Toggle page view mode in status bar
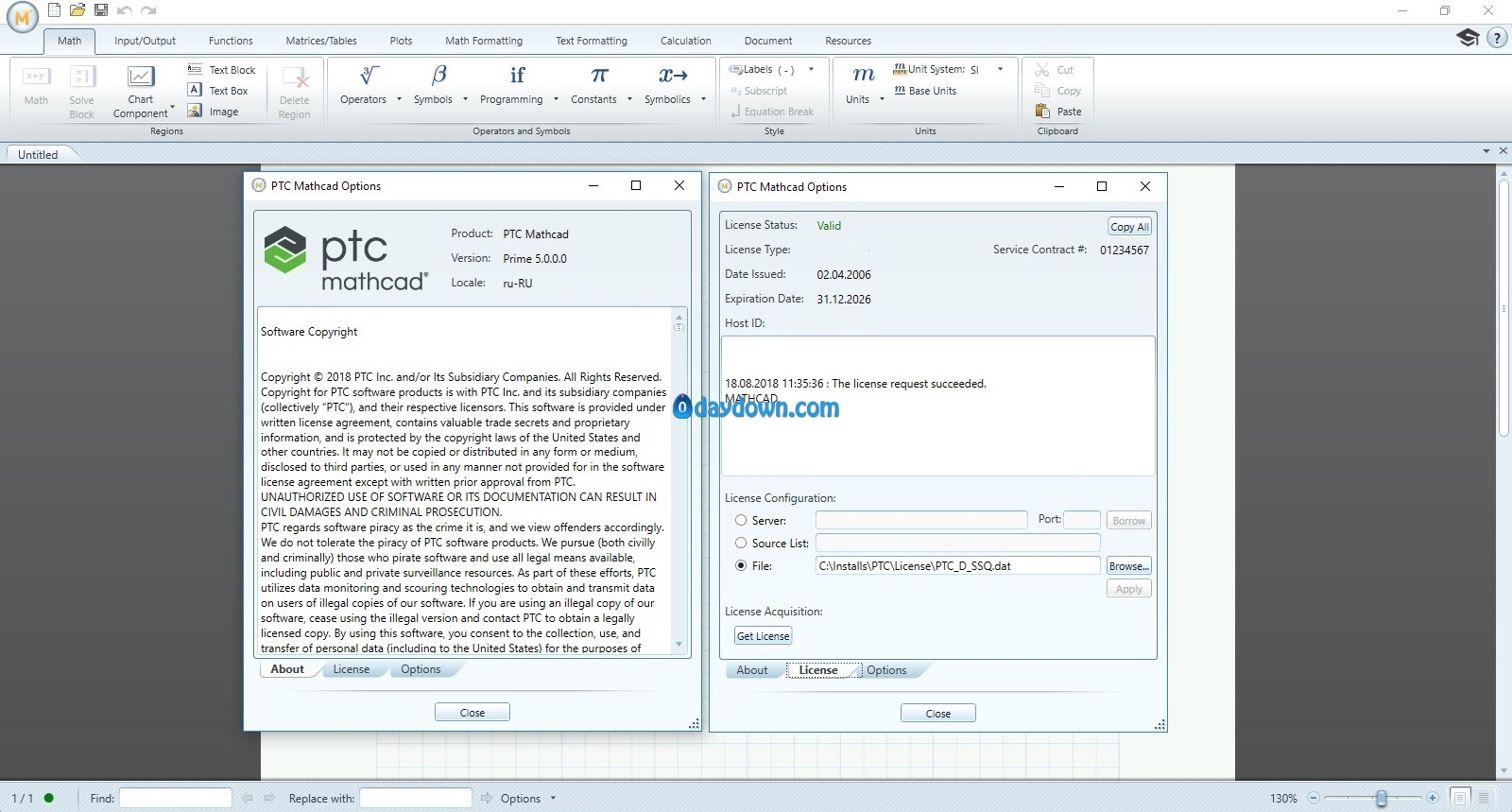1512x812 pixels. pos(1460,798)
